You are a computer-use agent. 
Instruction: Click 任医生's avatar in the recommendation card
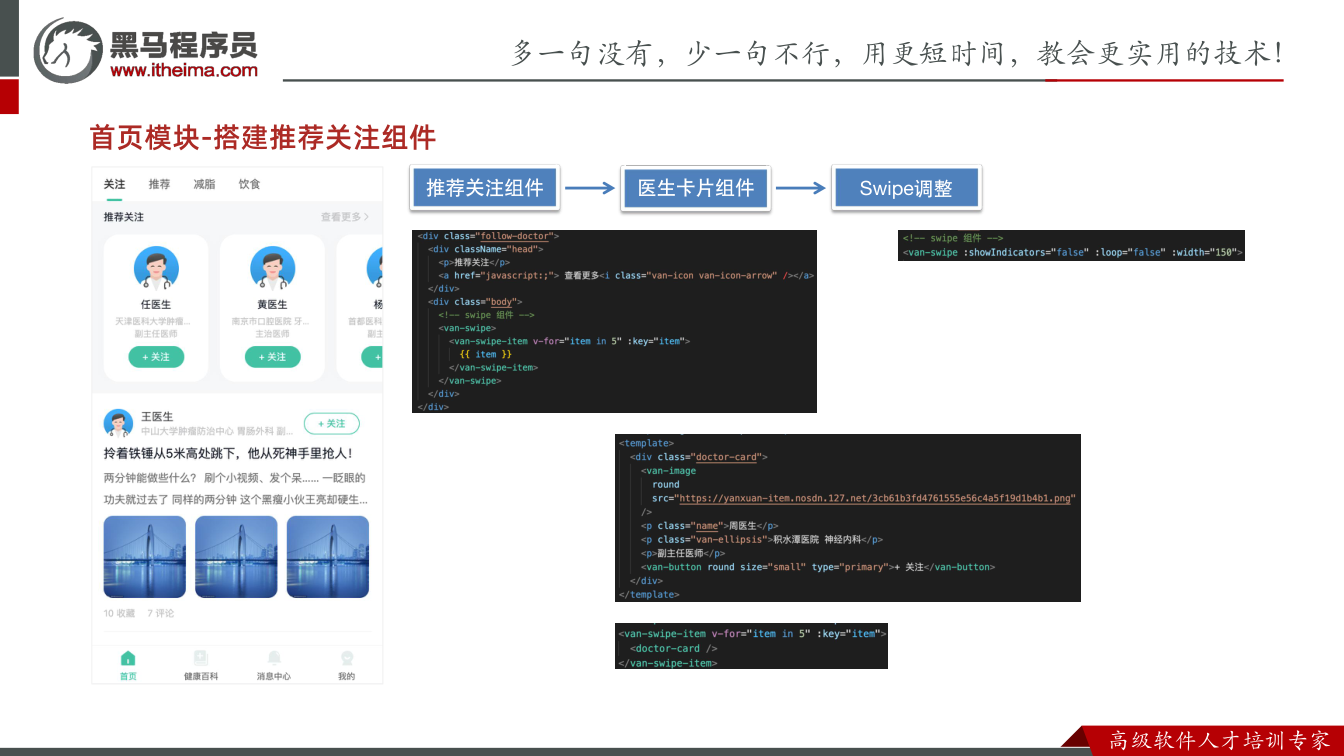(x=156, y=268)
